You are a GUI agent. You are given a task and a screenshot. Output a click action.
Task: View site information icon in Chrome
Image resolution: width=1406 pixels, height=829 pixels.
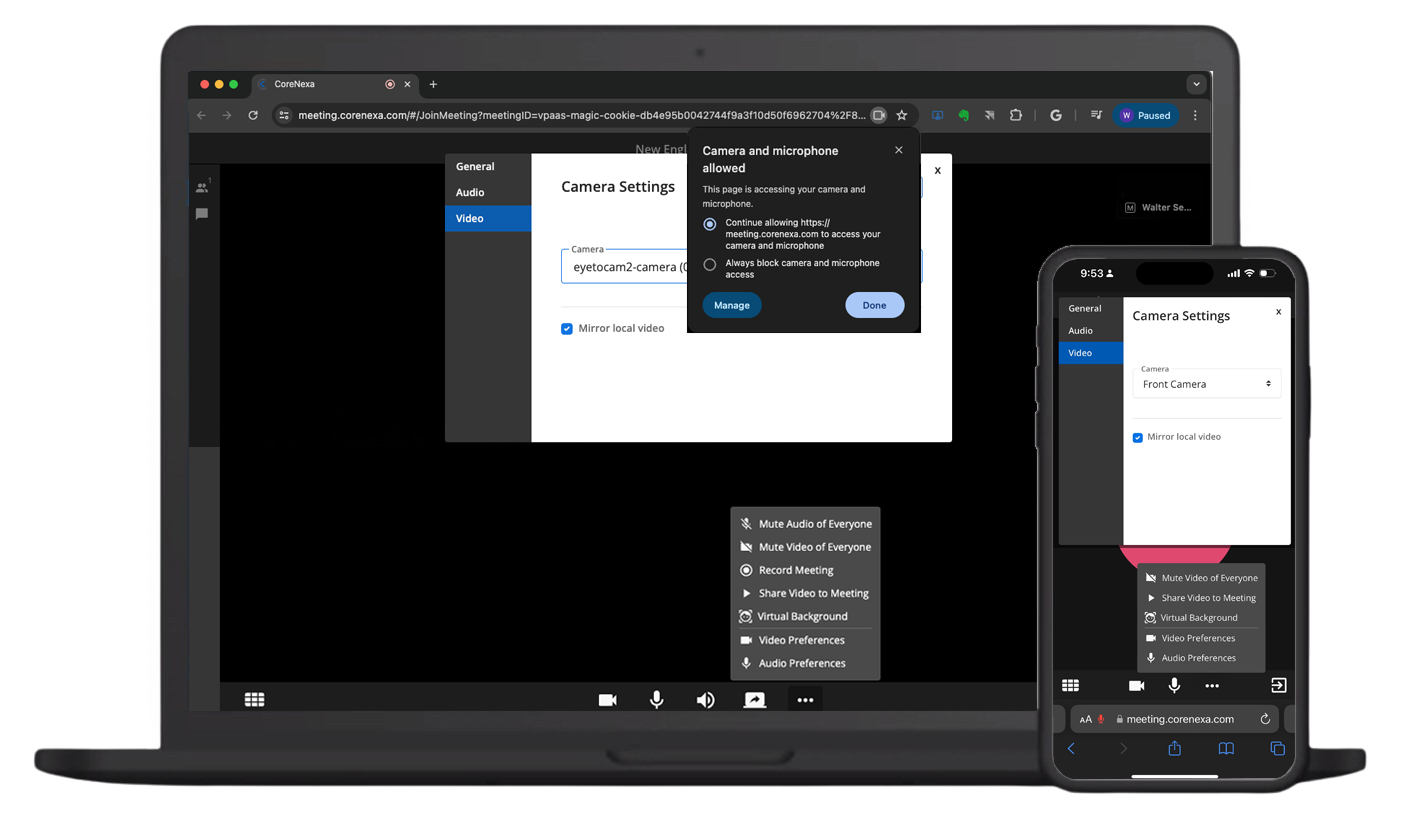[x=284, y=115]
